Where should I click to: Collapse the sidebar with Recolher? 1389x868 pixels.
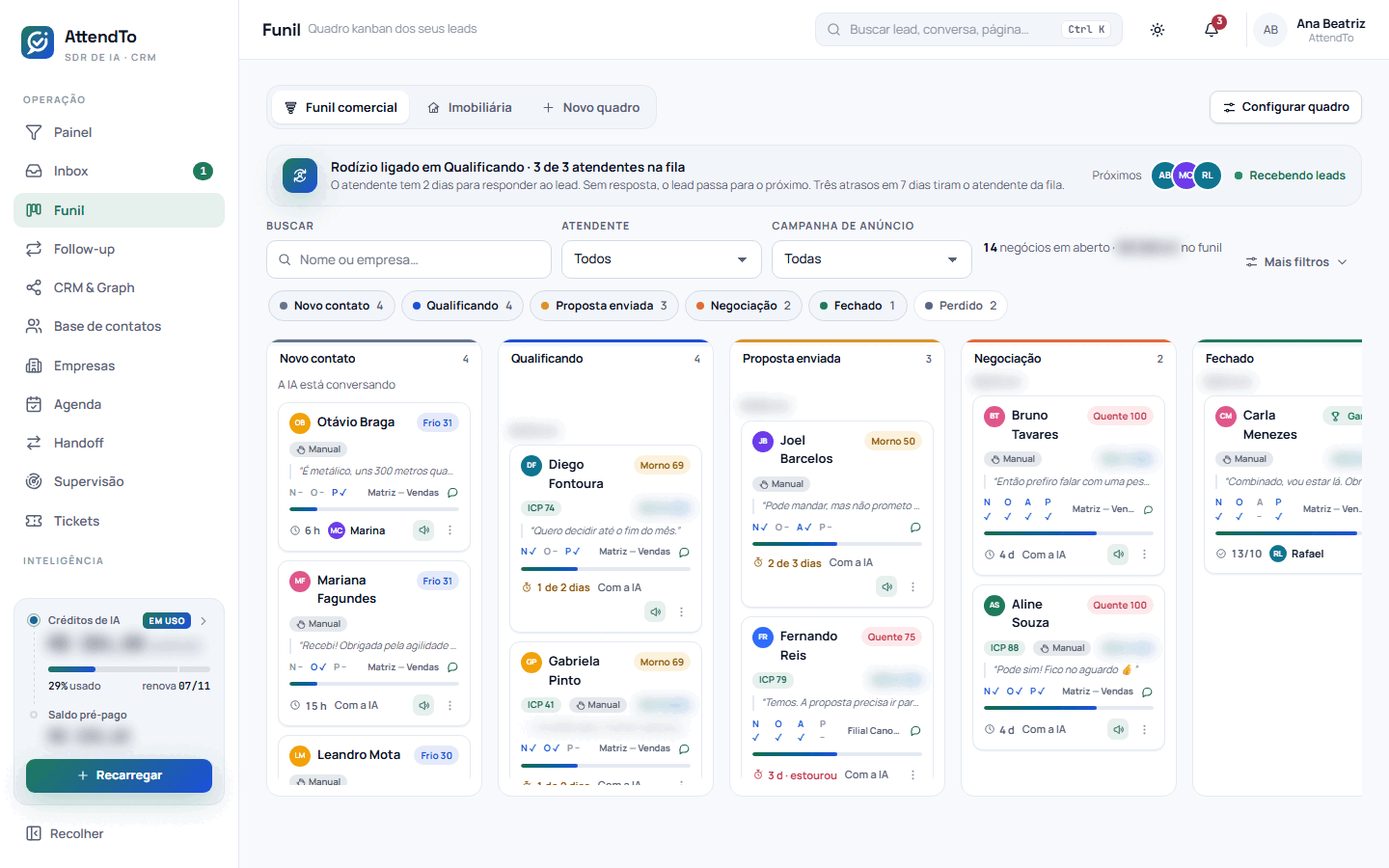tap(65, 833)
